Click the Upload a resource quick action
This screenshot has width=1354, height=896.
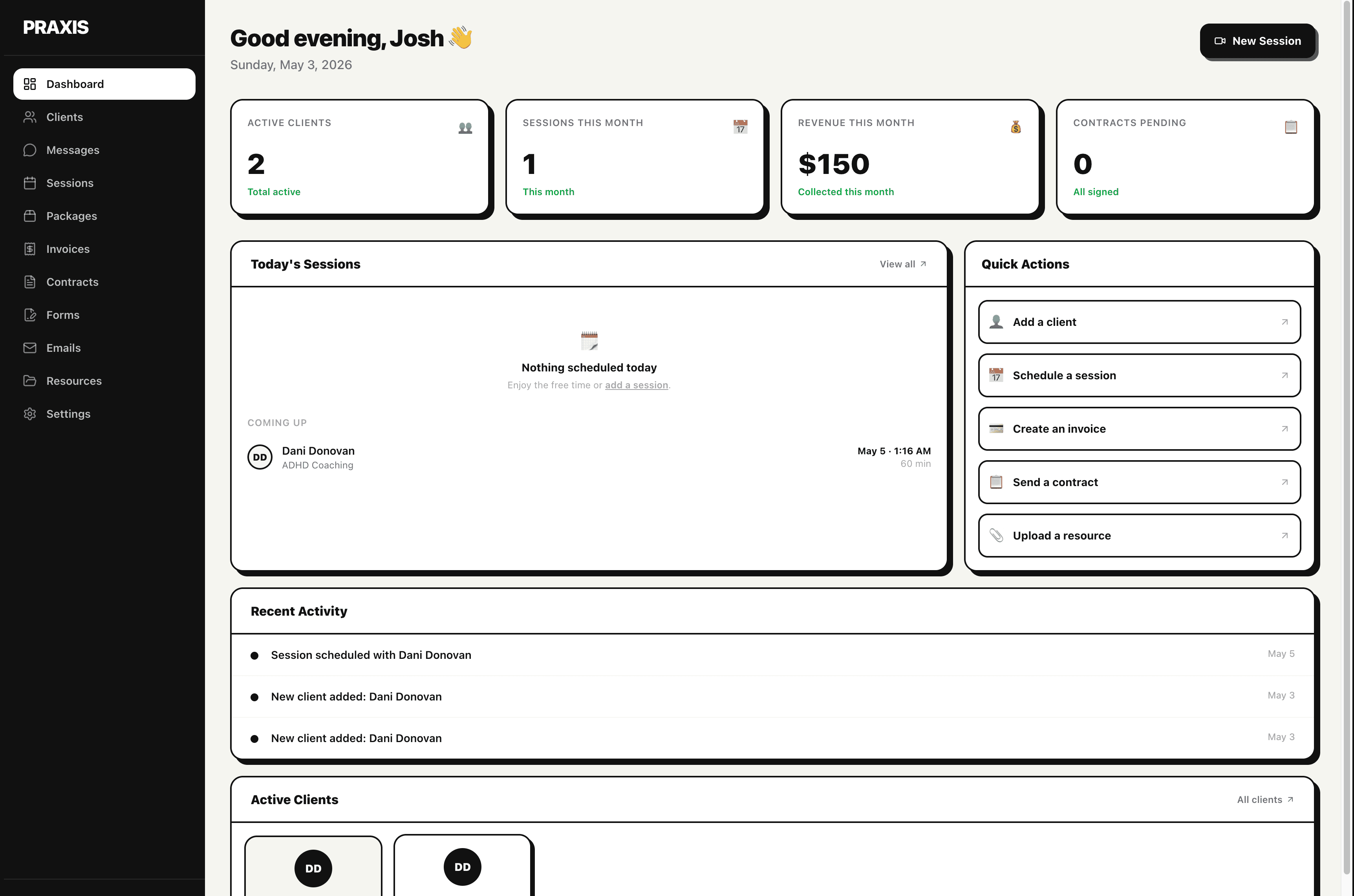1139,536
